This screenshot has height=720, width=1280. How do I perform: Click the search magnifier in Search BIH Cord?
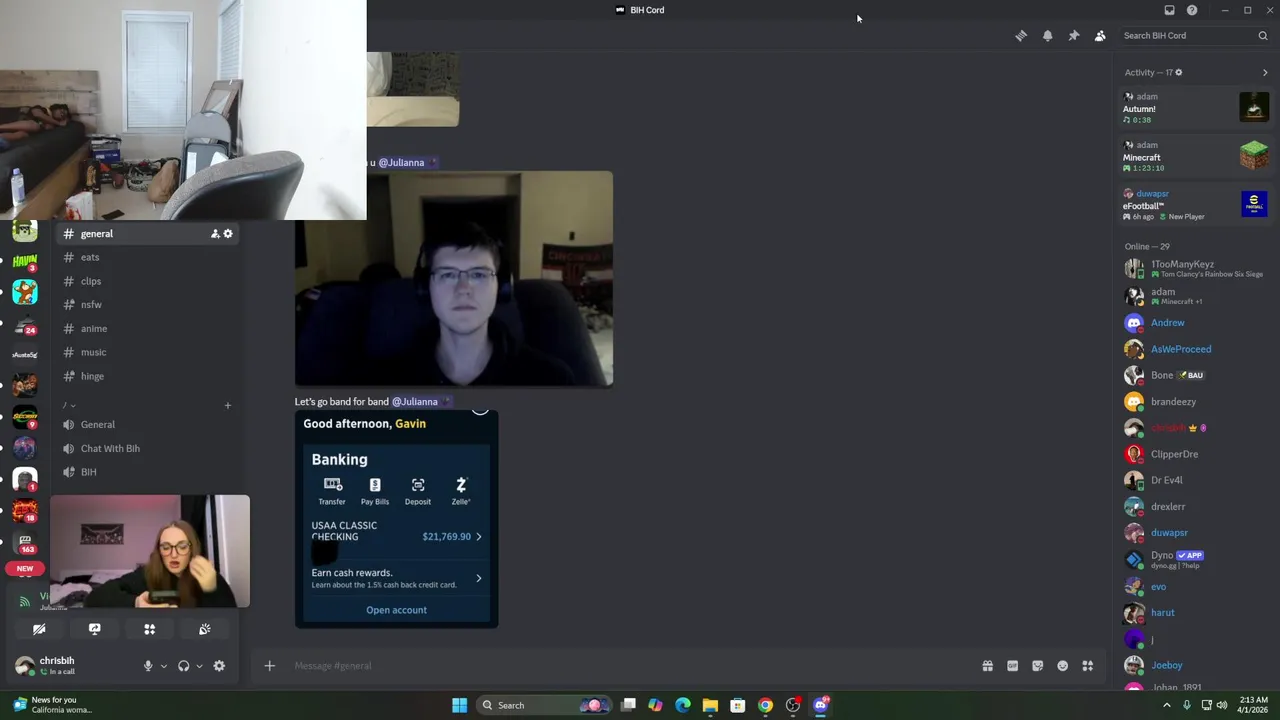[x=1262, y=36]
